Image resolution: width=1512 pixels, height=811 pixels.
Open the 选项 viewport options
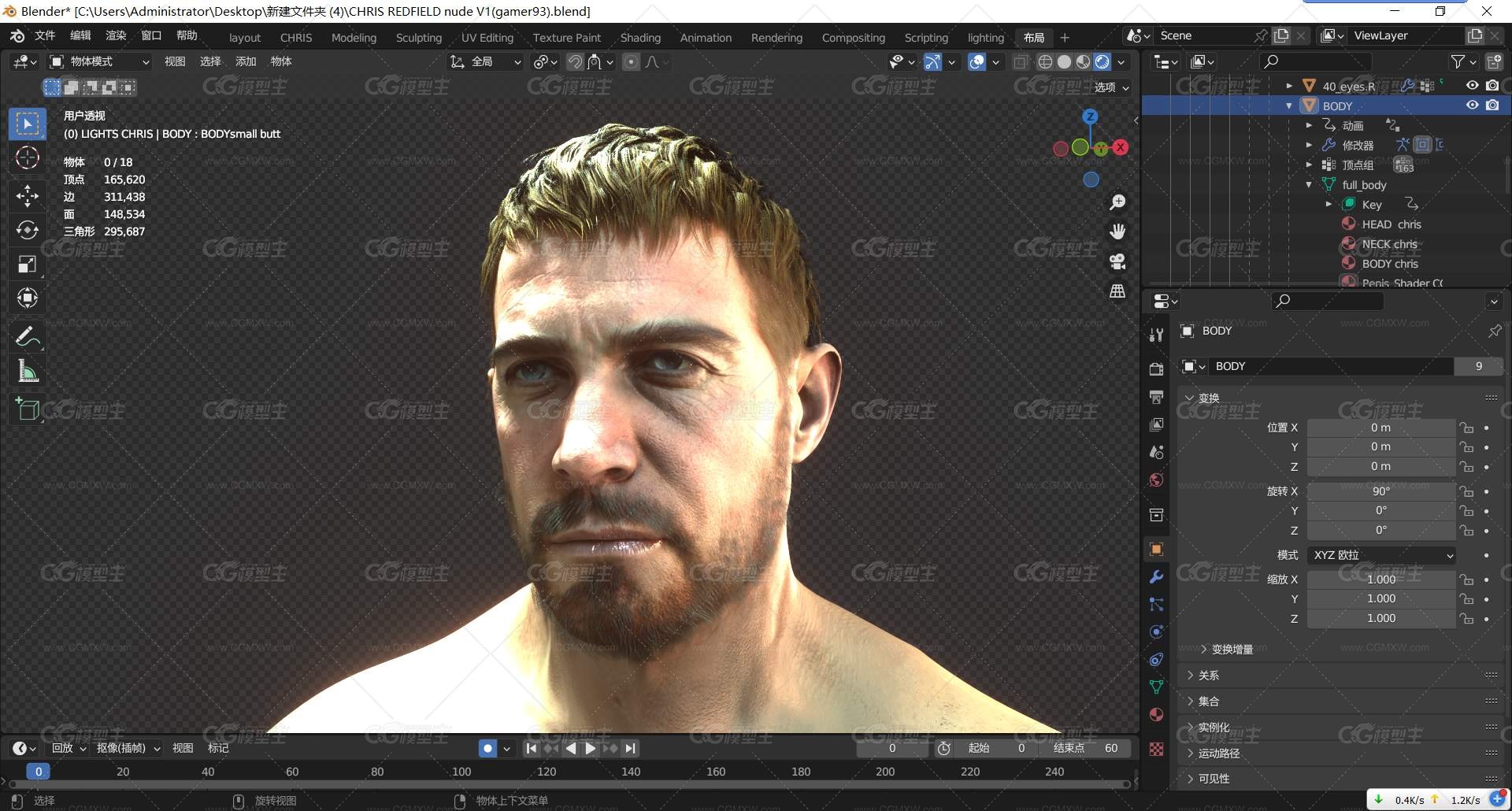(1112, 87)
